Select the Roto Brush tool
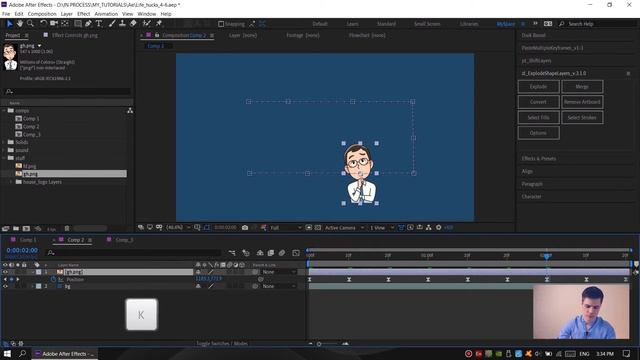The width and height of the screenshot is (640, 360). 147,24
